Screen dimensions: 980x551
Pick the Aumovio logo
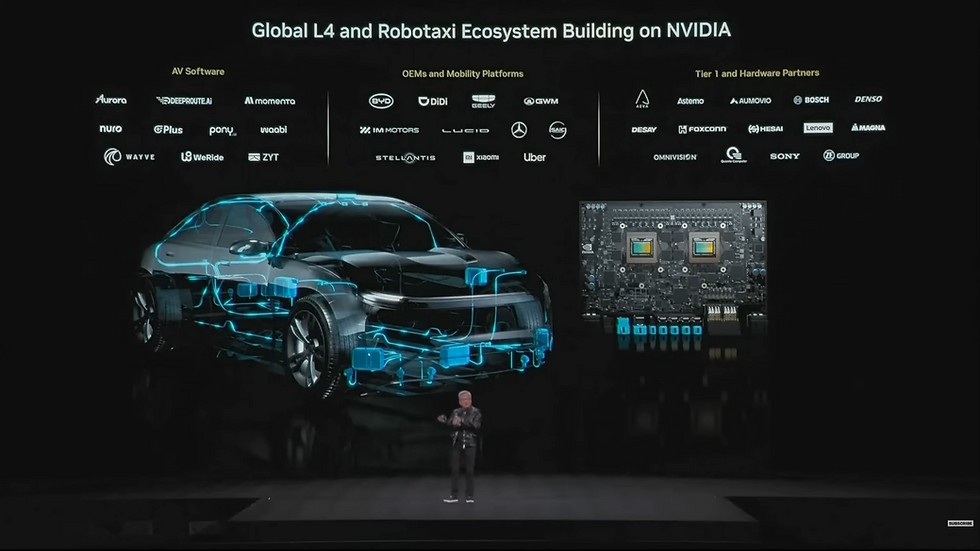pos(750,101)
